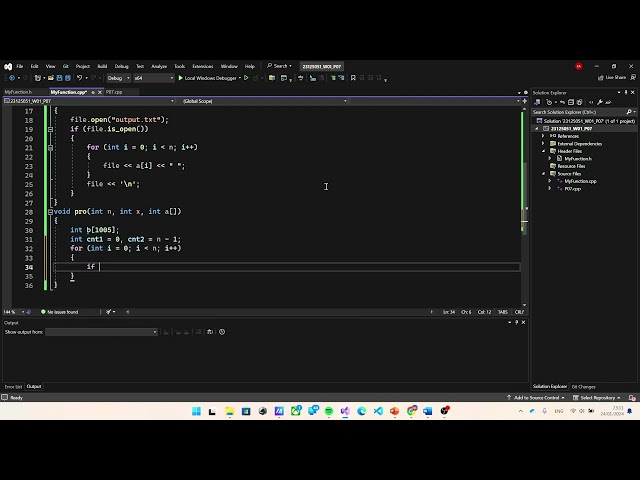Click the user account avatar badge
This screenshot has width=640, height=480.
pyautogui.click(x=579, y=66)
